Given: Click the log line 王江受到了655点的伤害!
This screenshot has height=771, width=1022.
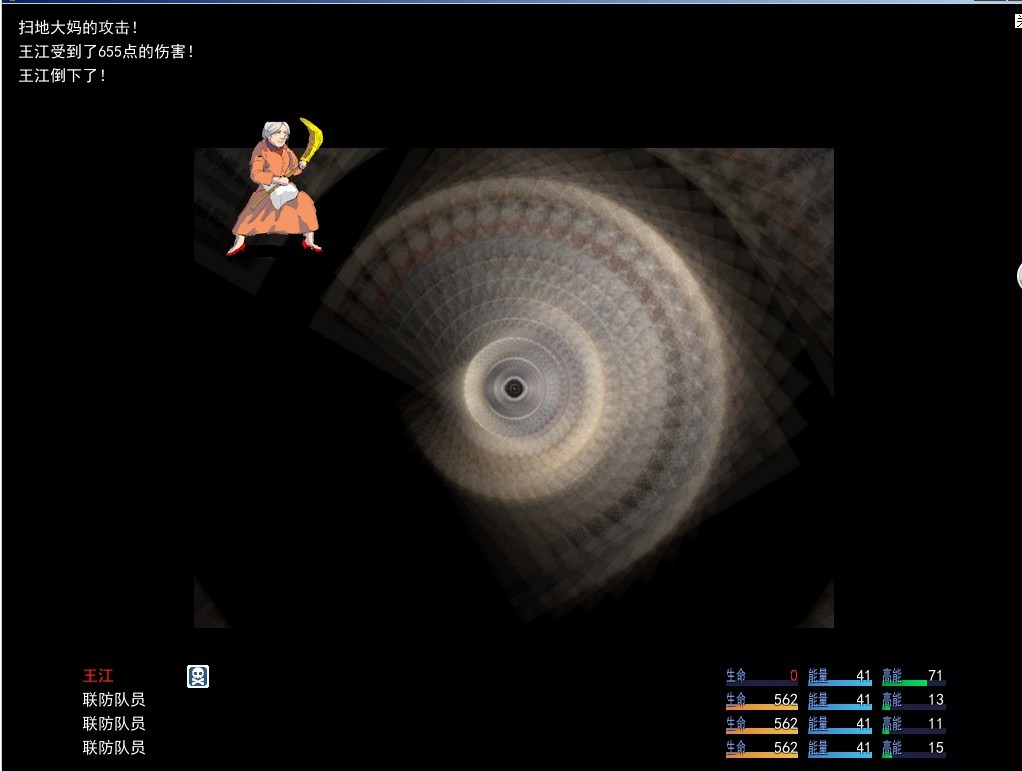Looking at the screenshot, I should (x=106, y=51).
